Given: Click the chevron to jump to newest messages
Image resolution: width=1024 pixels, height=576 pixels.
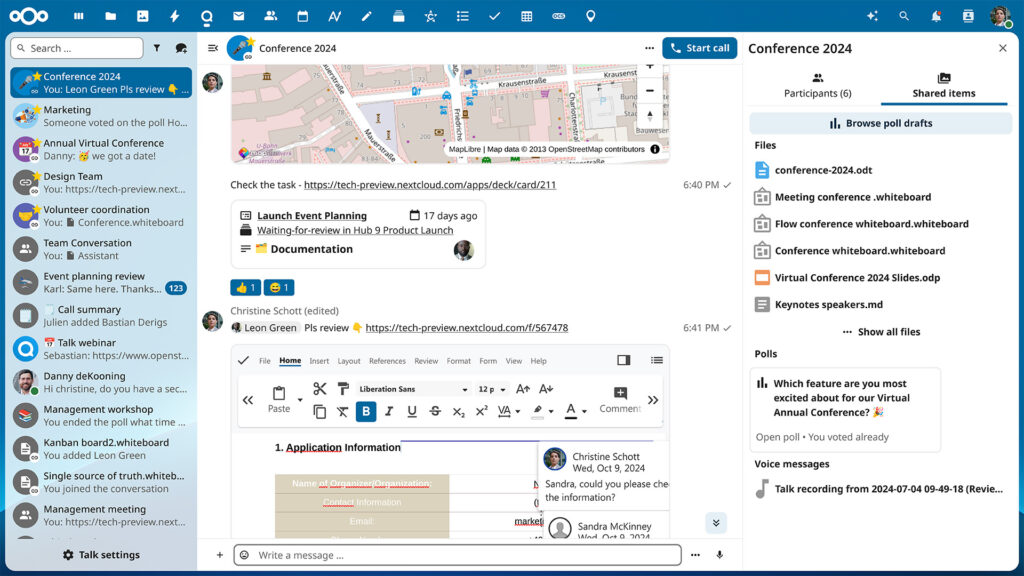Looking at the screenshot, I should [715, 522].
